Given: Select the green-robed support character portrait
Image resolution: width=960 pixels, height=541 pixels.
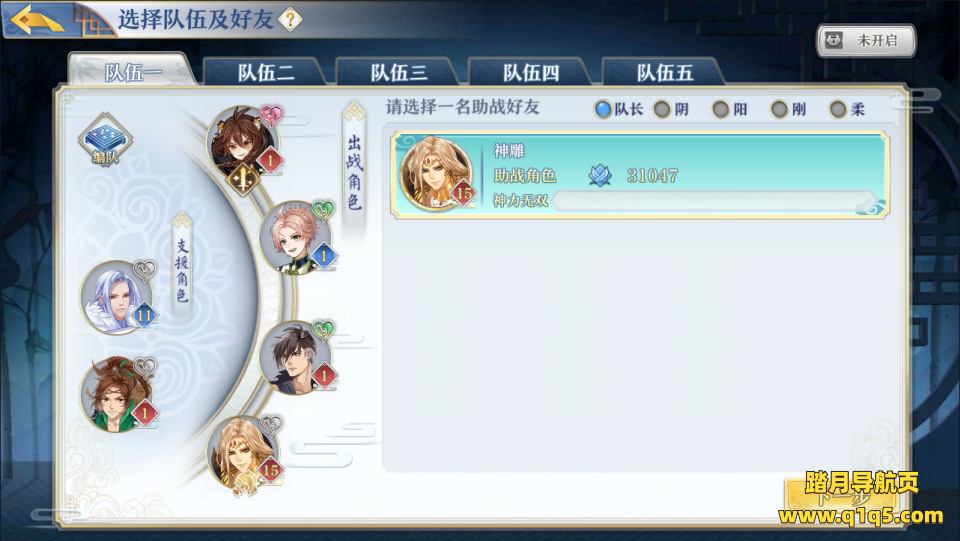Looking at the screenshot, I should click(x=117, y=394).
